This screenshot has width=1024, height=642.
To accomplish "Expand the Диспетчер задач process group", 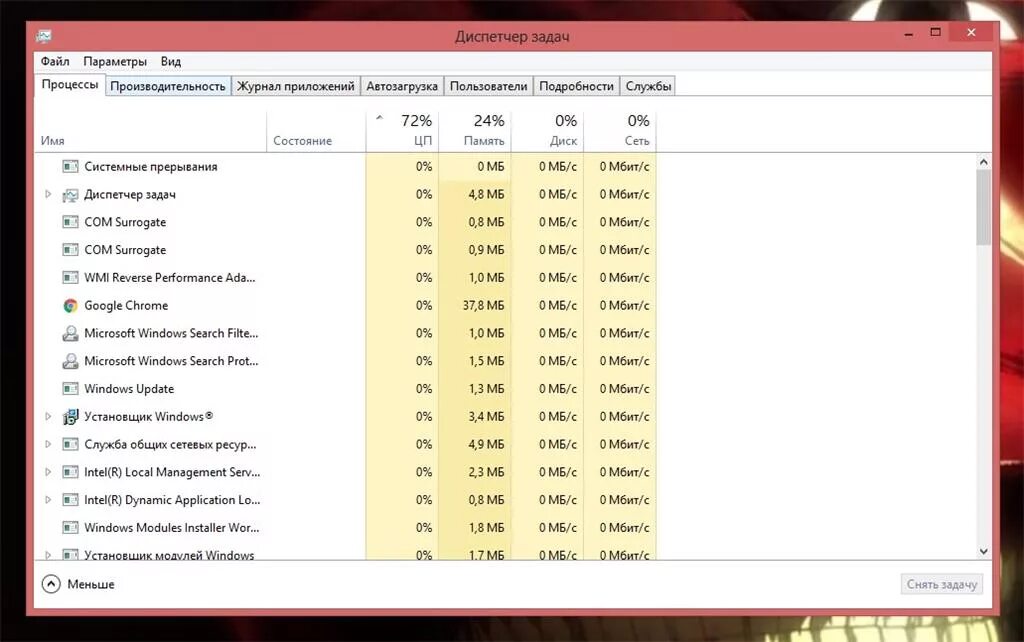I will pos(48,194).
